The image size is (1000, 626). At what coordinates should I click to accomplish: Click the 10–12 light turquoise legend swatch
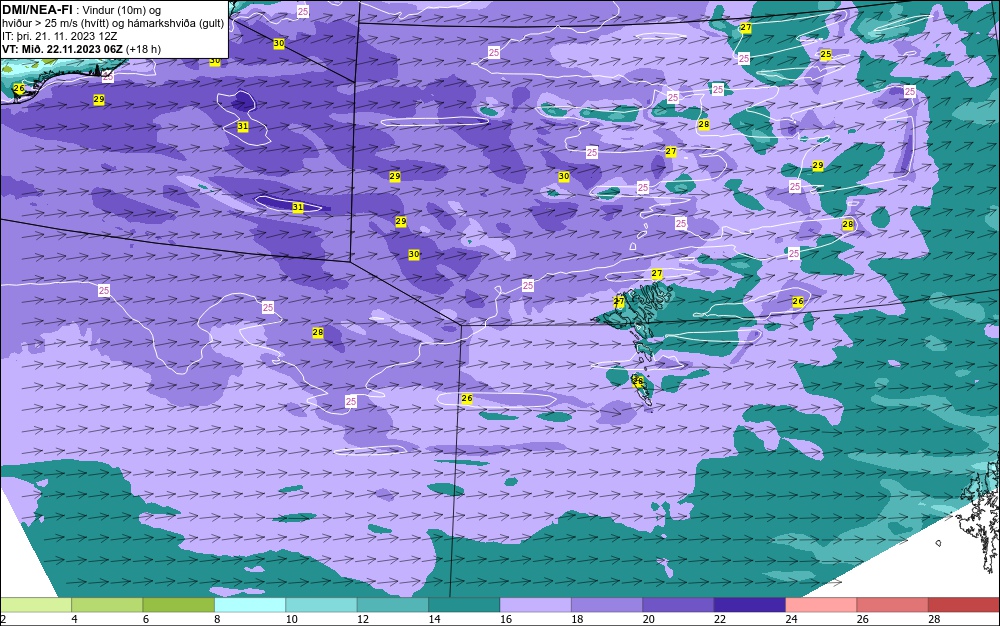[x=321, y=605]
